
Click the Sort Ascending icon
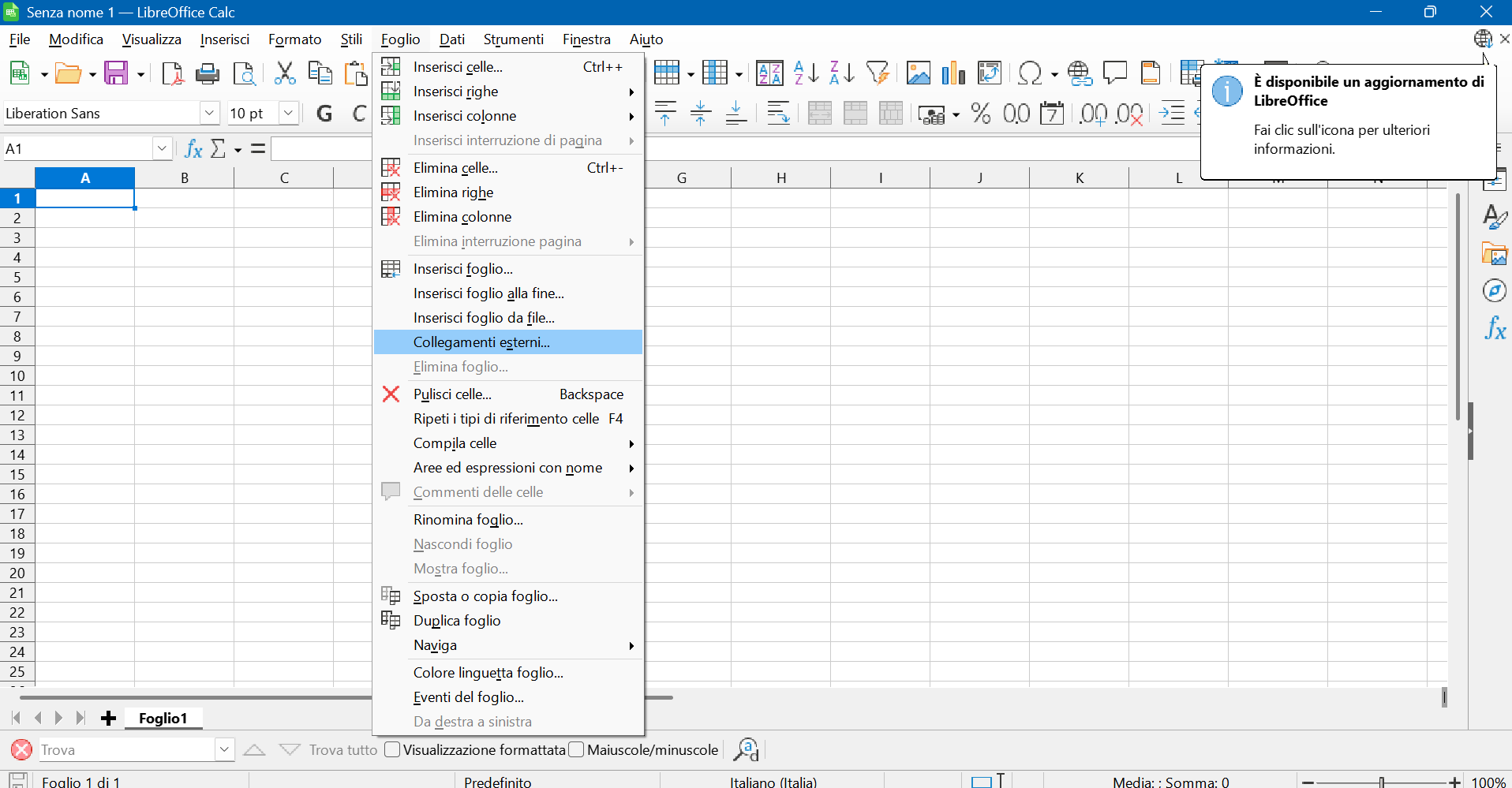click(806, 73)
